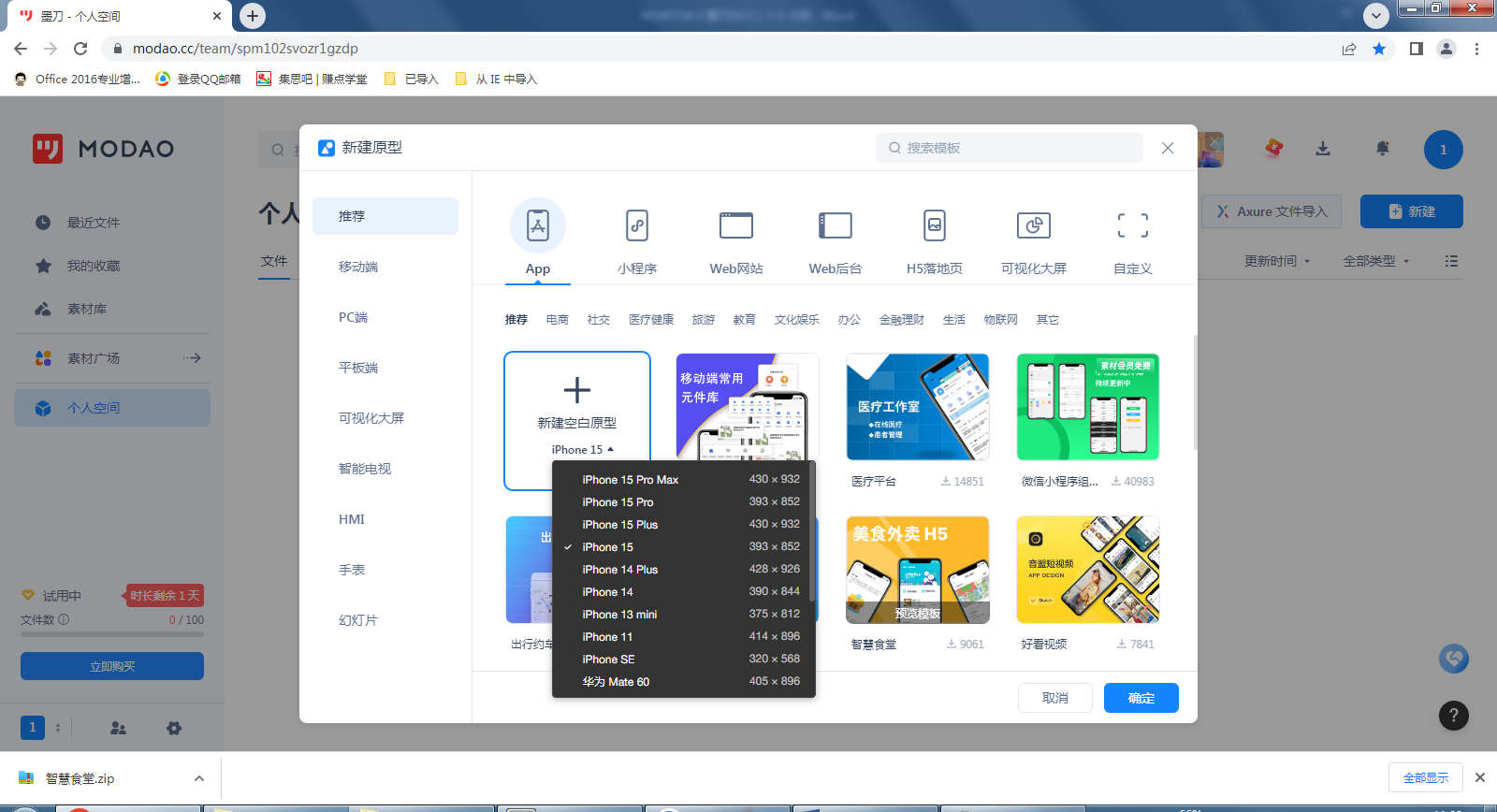Open the help question mark button
The width and height of the screenshot is (1497, 812).
(1454, 716)
